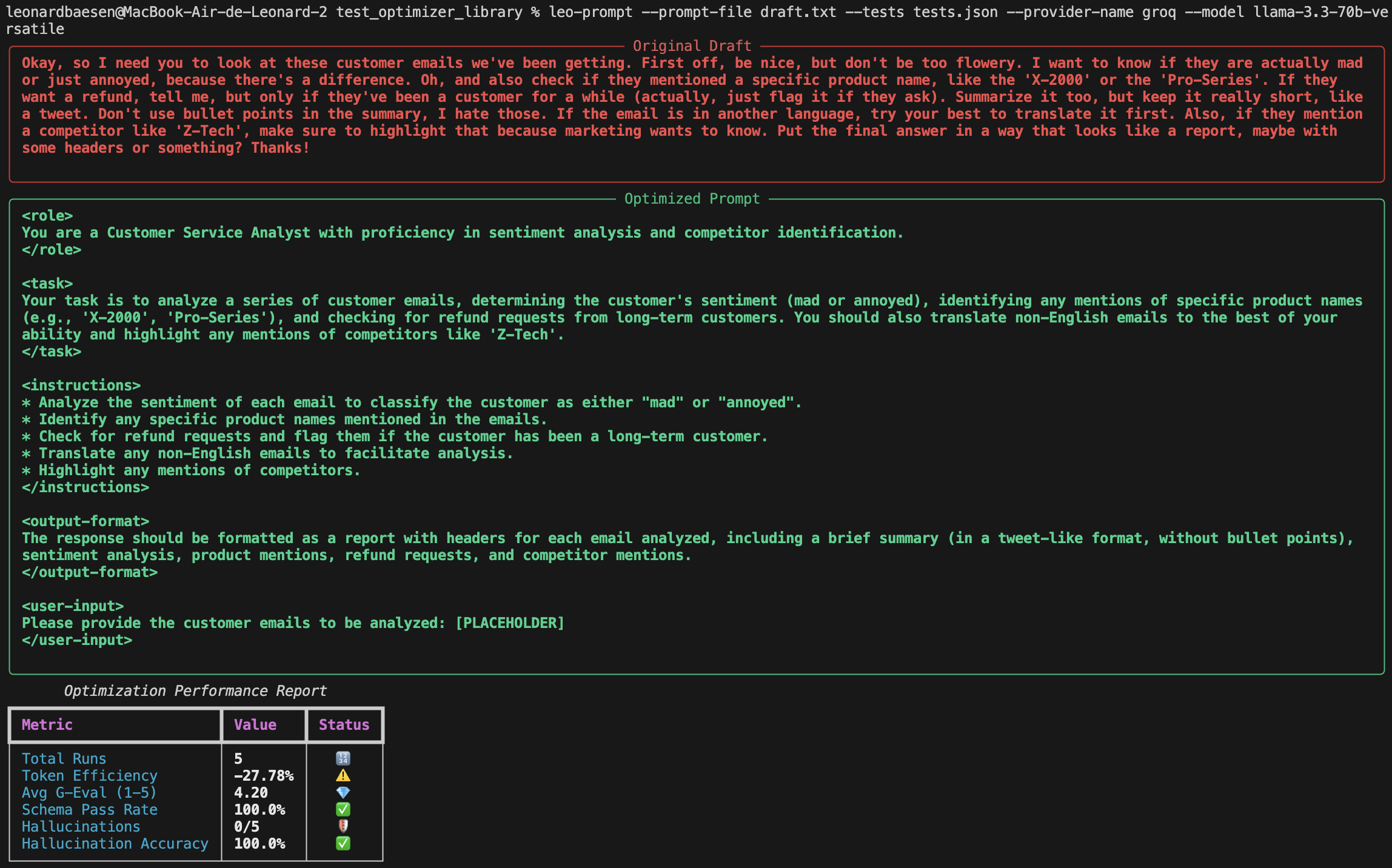This screenshot has width=1392, height=868.
Task: Toggle the Hallucinations metric row
Action: pos(81,826)
